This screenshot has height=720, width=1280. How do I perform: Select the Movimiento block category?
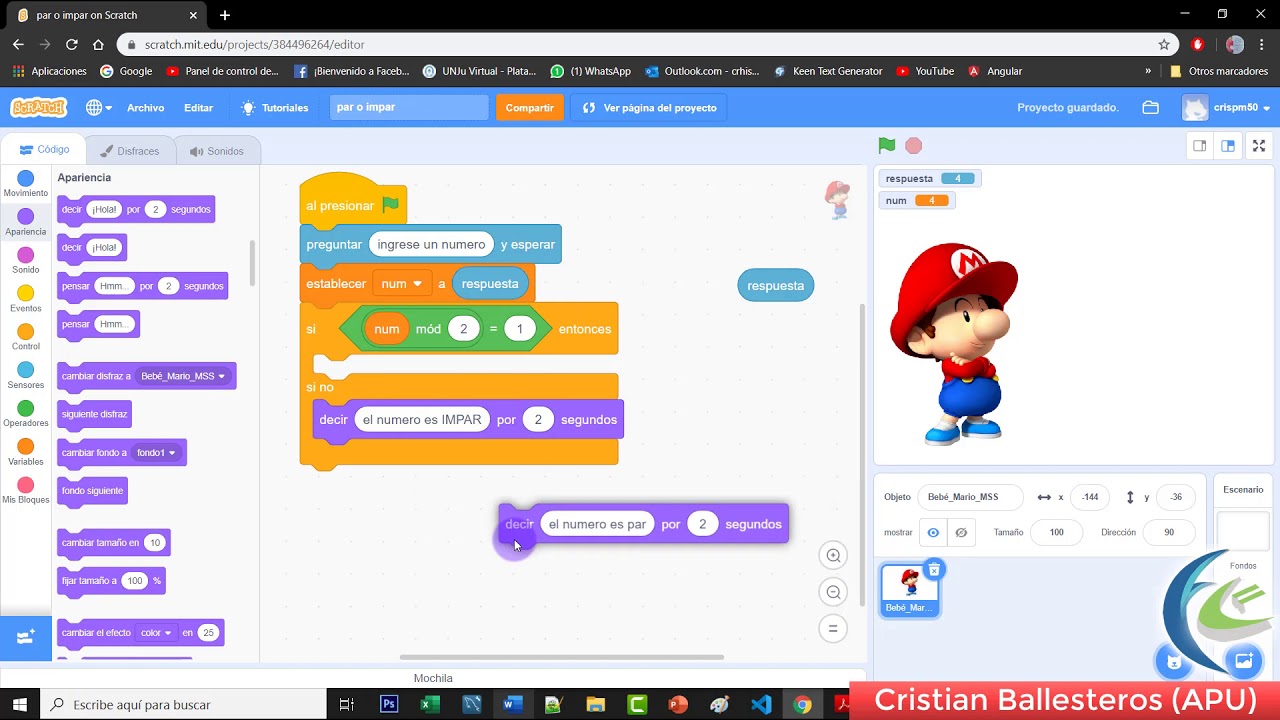point(26,184)
